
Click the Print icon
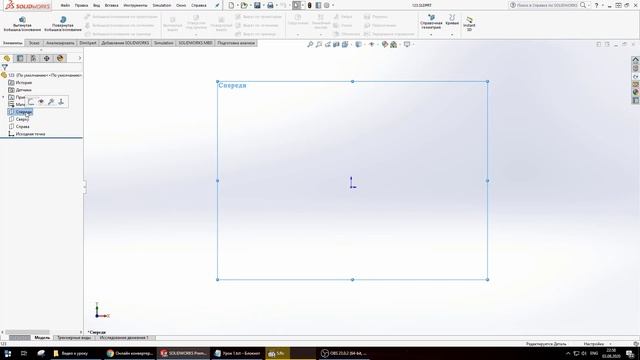click(x=270, y=5)
